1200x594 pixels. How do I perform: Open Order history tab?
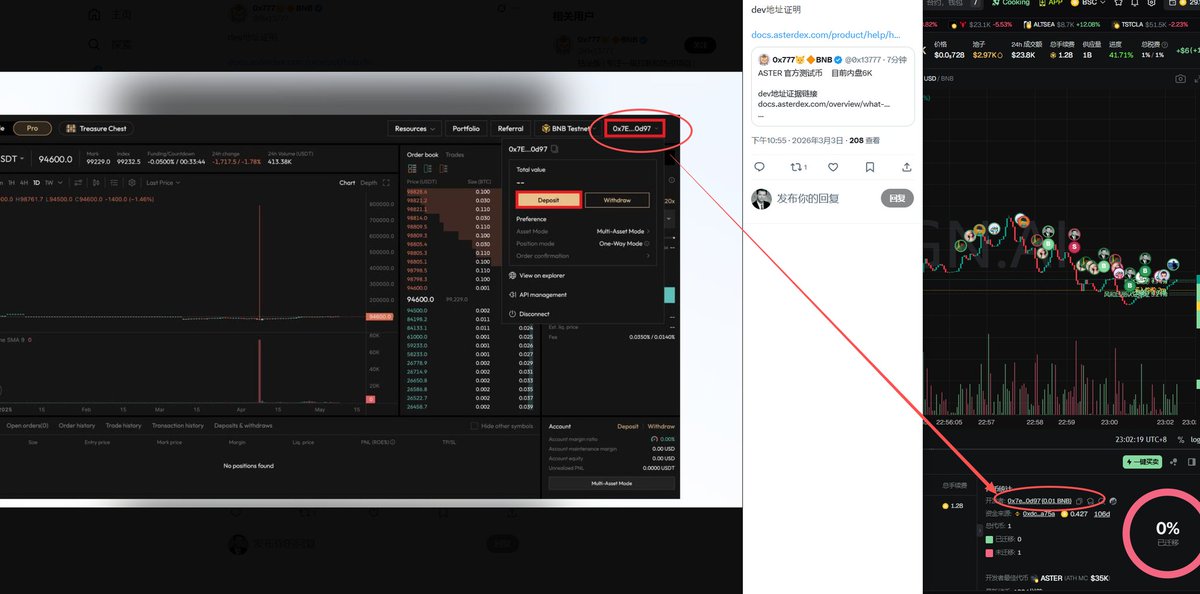point(77,426)
